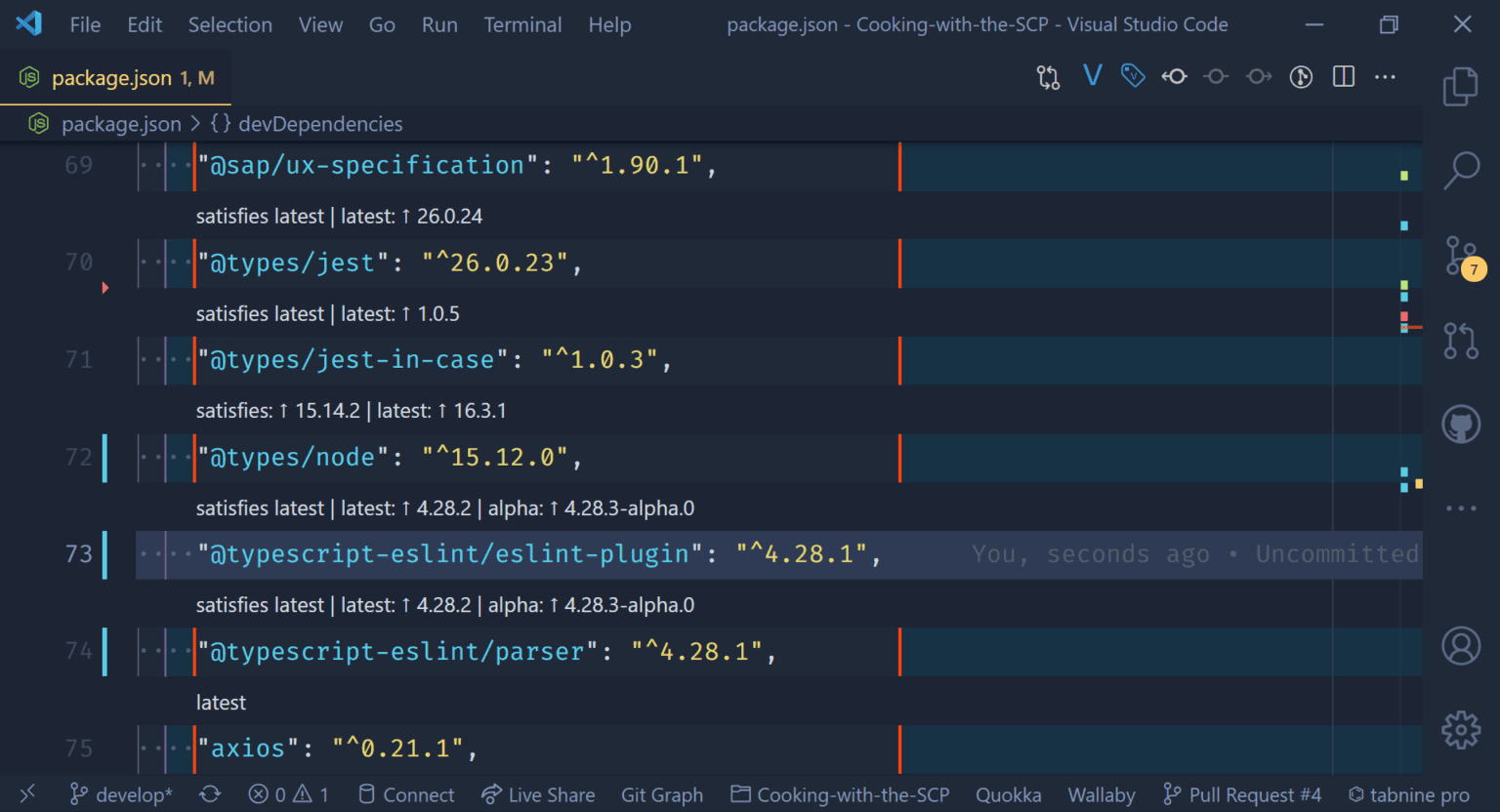Open the devDependencies breadcrumb dropdown
The width and height of the screenshot is (1500, 812).
click(x=320, y=124)
